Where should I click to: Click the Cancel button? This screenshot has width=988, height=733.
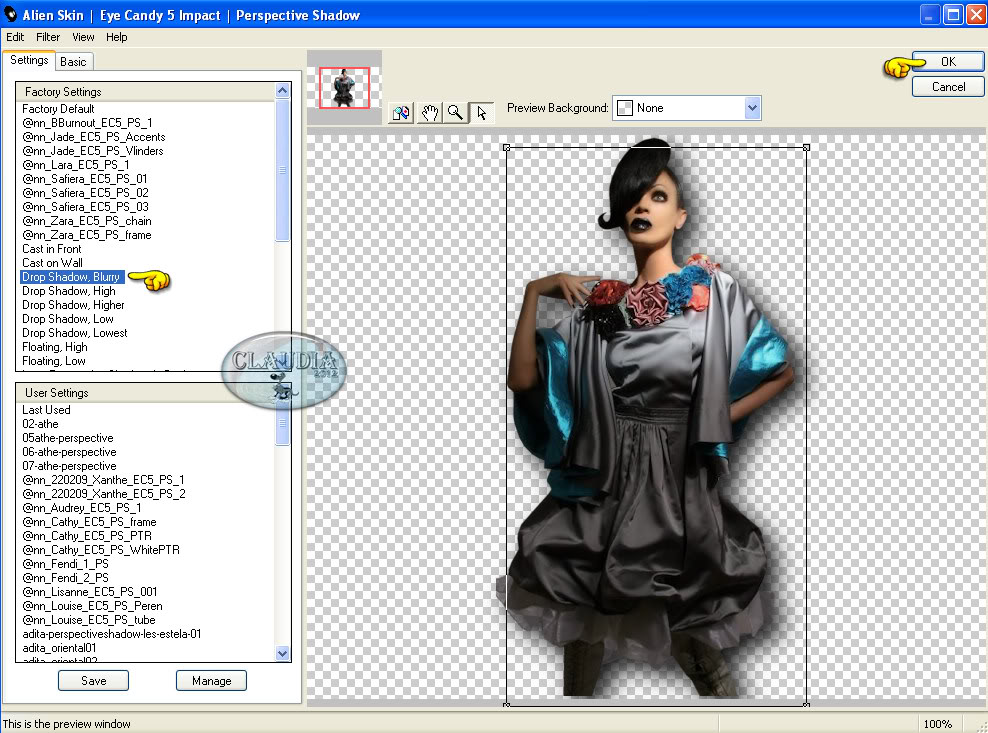click(948, 87)
